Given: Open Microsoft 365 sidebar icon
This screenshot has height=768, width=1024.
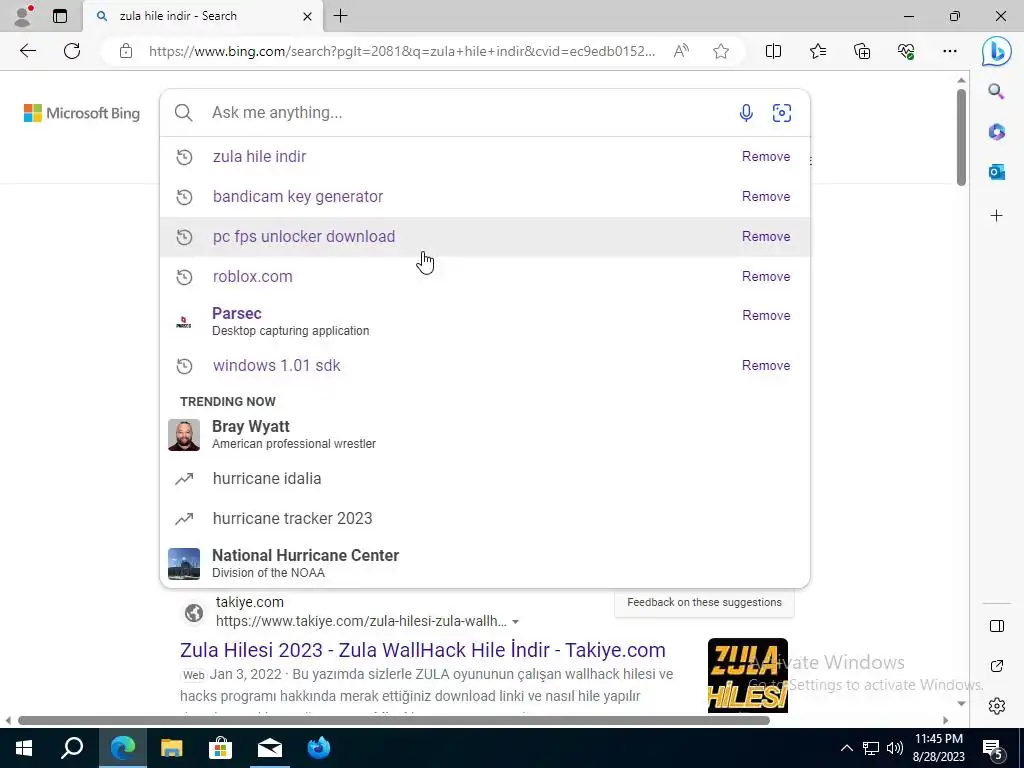Looking at the screenshot, I should point(996,132).
